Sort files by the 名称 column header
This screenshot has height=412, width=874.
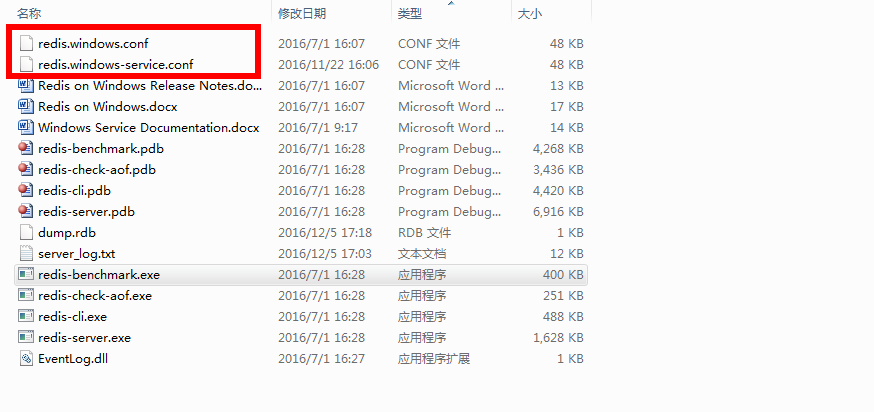(29, 14)
